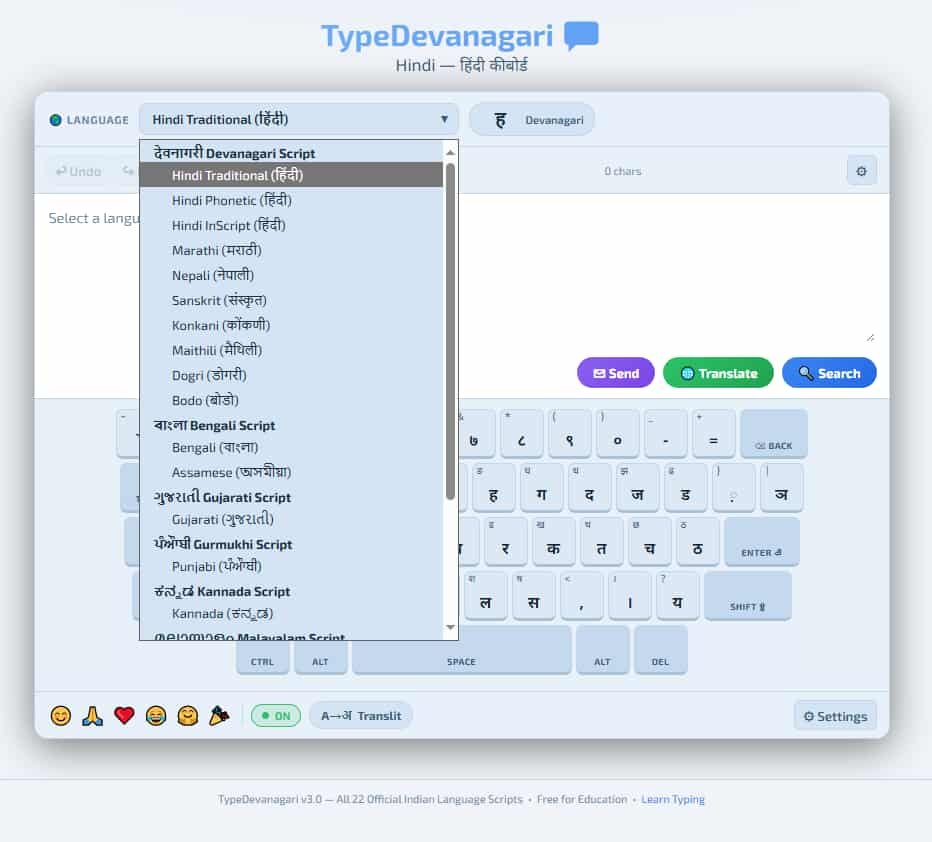Click the gear icon beside chars counter
The image size is (932, 842).
click(861, 171)
